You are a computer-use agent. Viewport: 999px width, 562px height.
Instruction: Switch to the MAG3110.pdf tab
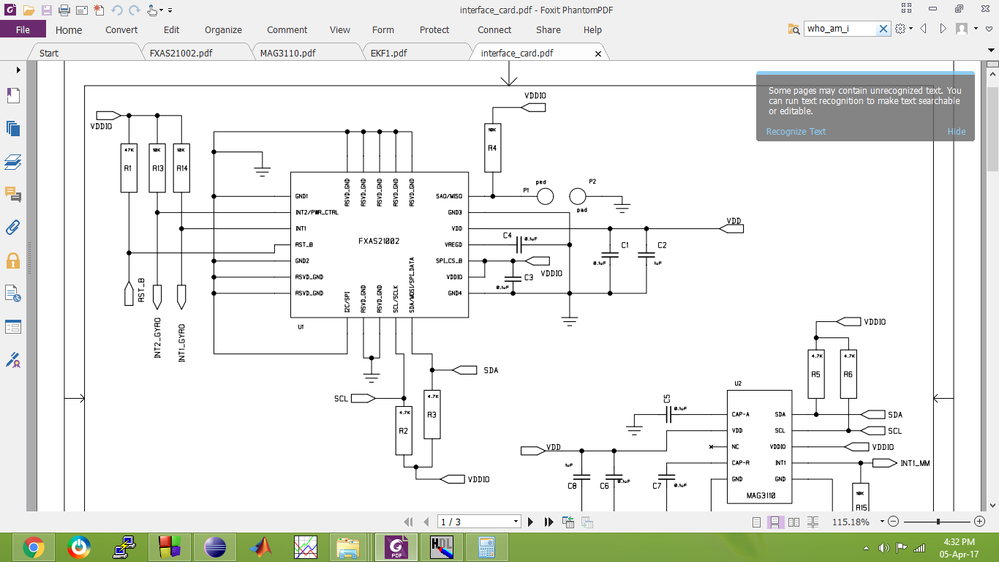click(x=287, y=53)
